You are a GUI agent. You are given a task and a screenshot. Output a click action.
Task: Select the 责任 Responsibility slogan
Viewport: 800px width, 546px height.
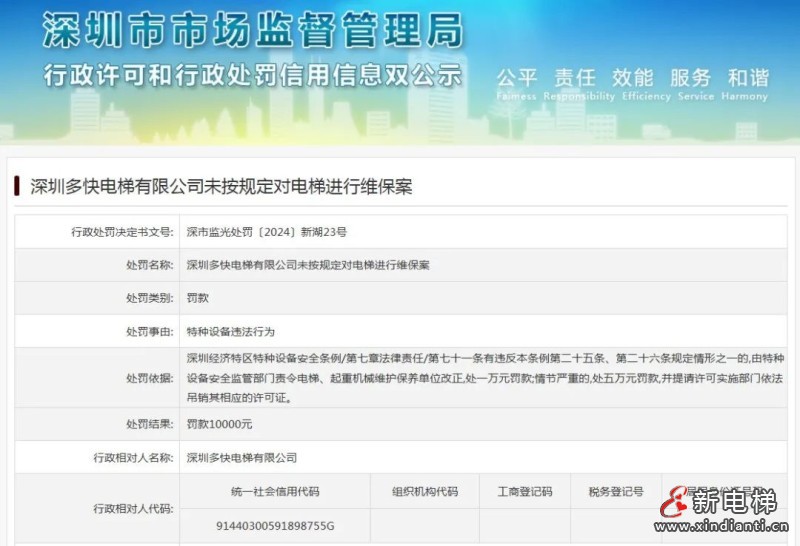(575, 78)
